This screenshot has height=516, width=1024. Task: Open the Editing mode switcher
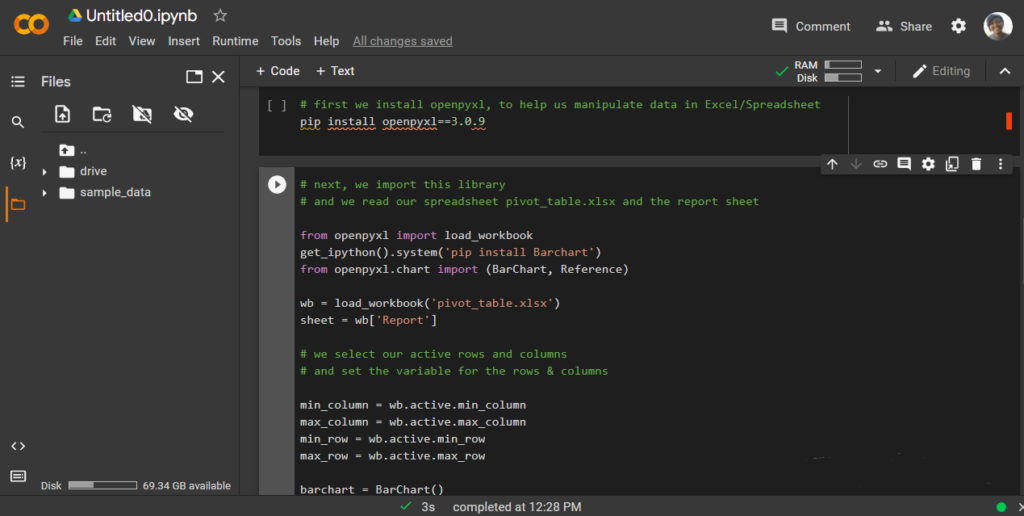[941, 71]
